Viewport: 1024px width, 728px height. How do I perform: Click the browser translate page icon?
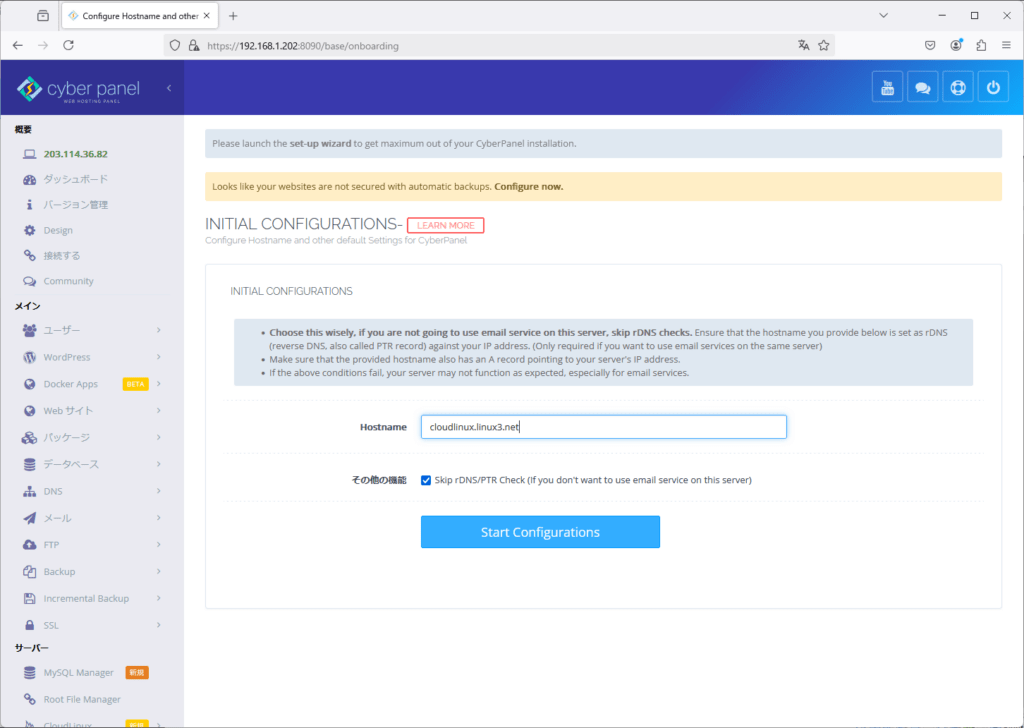pyautogui.click(x=803, y=45)
